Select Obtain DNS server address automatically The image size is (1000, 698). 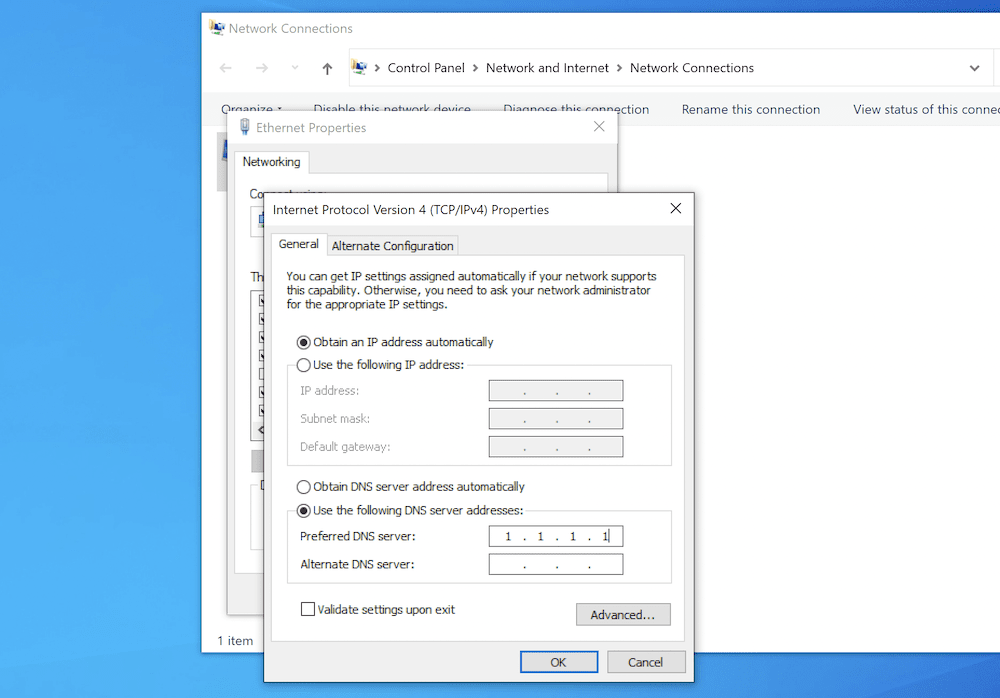coord(411,487)
